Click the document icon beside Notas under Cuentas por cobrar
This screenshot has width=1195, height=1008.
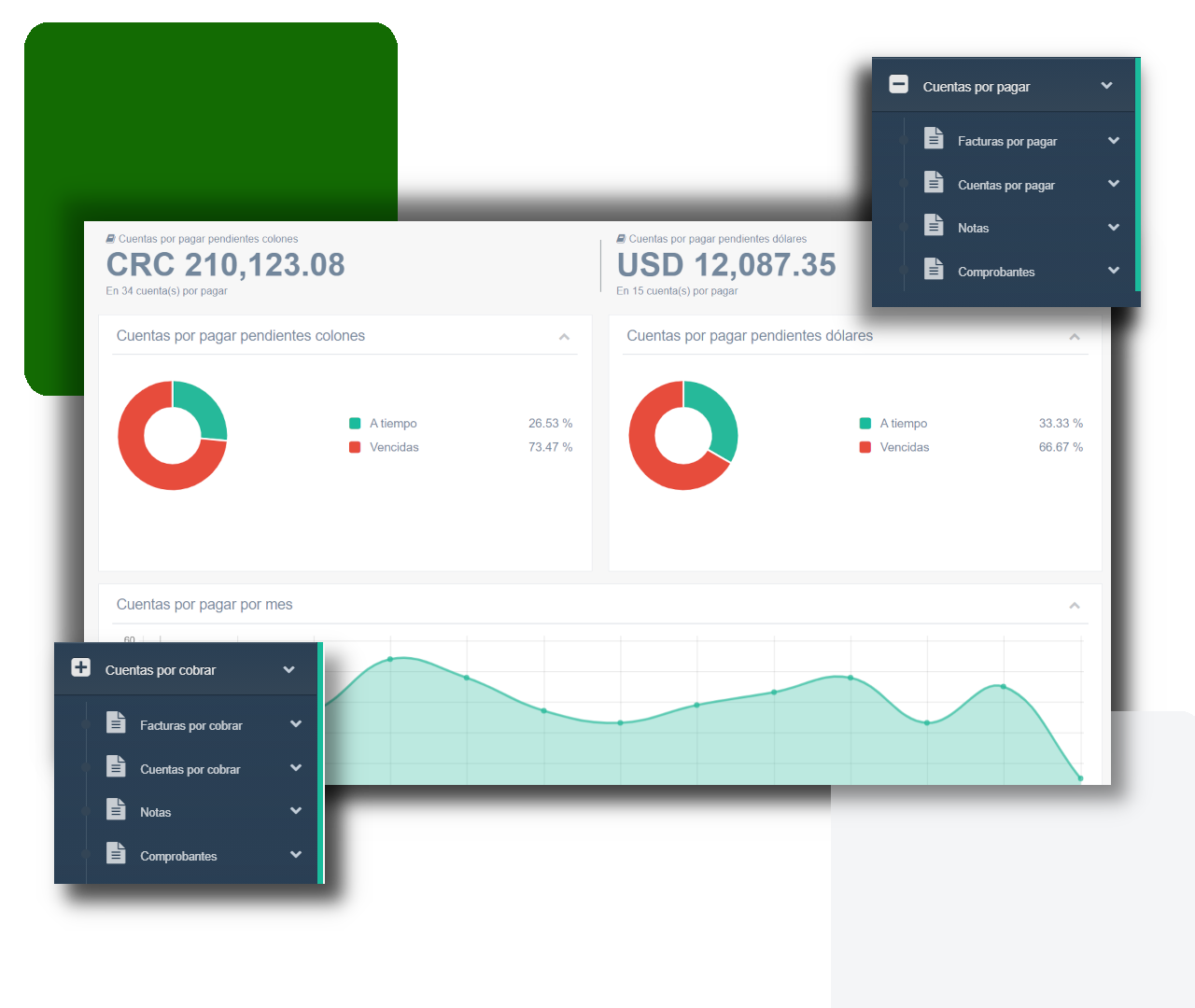click(x=116, y=809)
